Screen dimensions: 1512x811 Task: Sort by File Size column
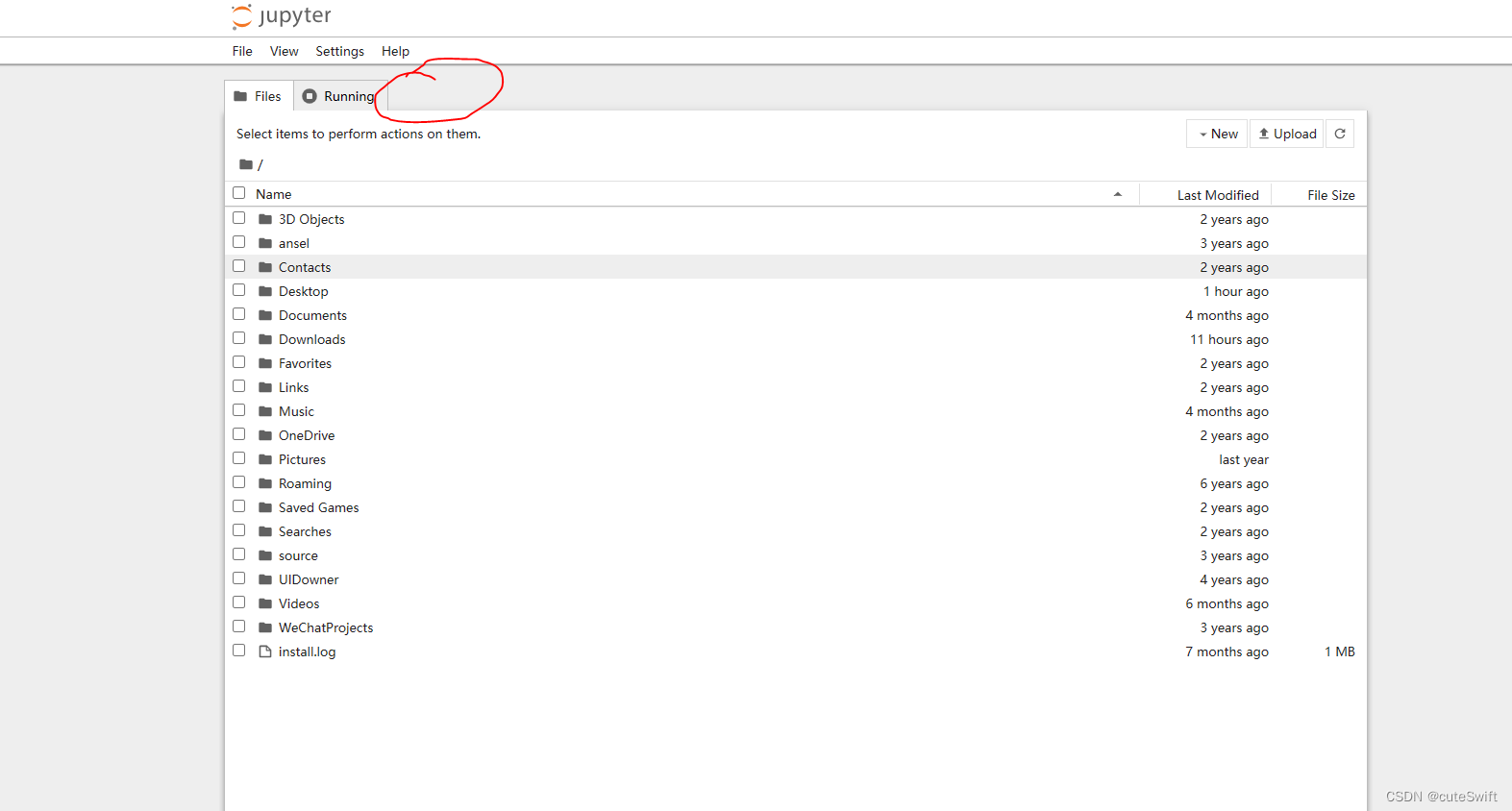coord(1331,195)
